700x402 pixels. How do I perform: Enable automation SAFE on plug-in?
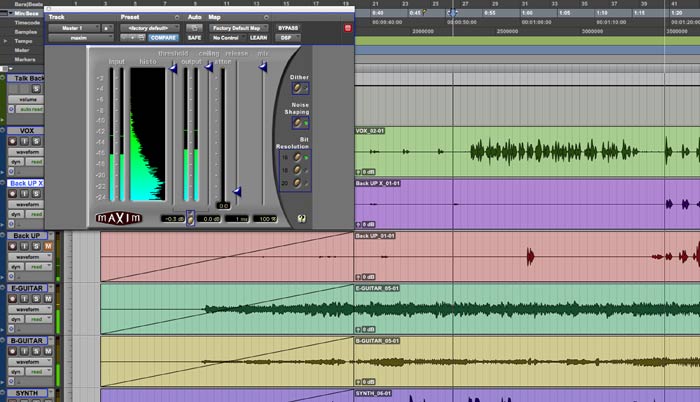(195, 38)
